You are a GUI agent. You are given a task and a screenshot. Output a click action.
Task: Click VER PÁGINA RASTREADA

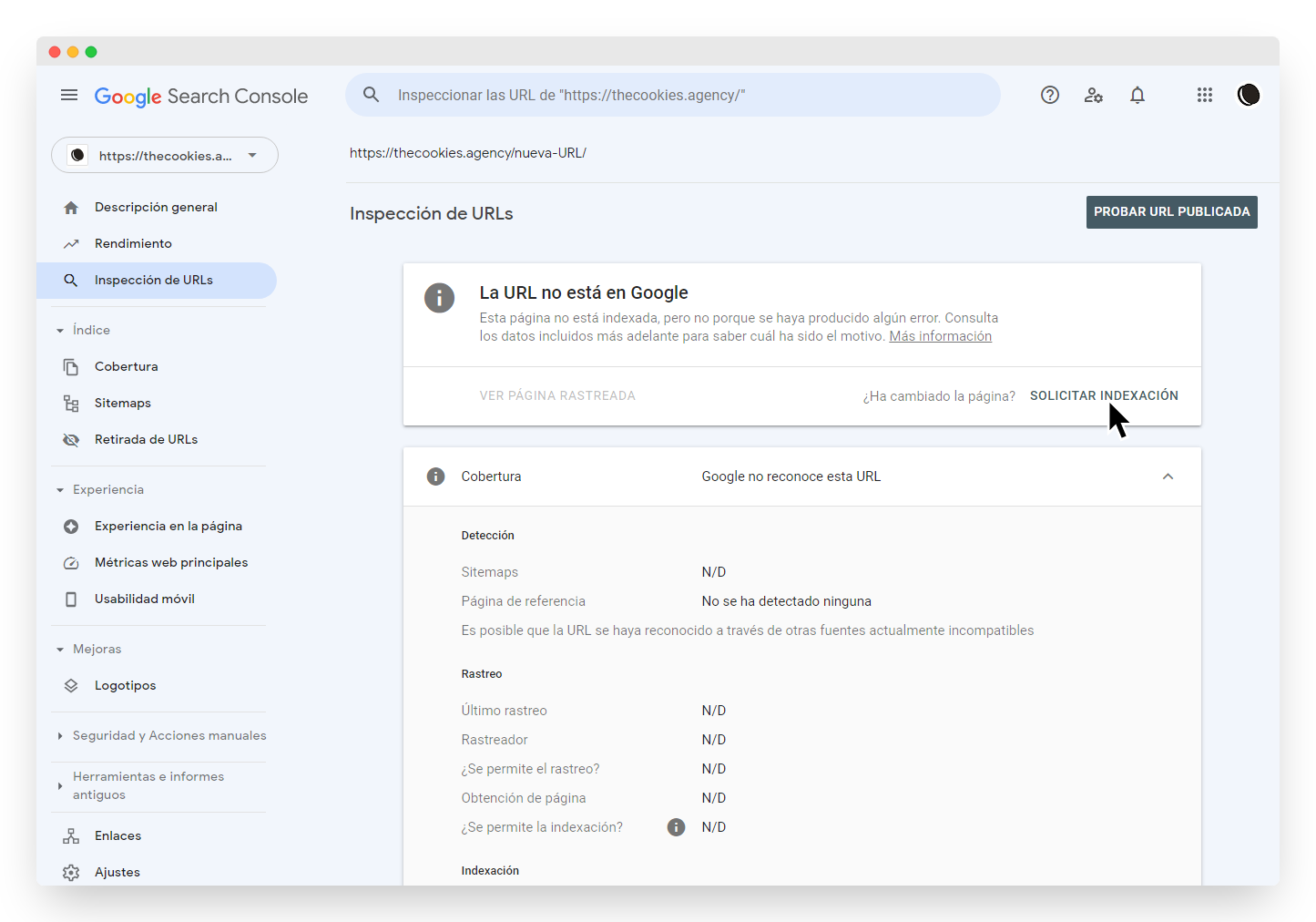557,396
